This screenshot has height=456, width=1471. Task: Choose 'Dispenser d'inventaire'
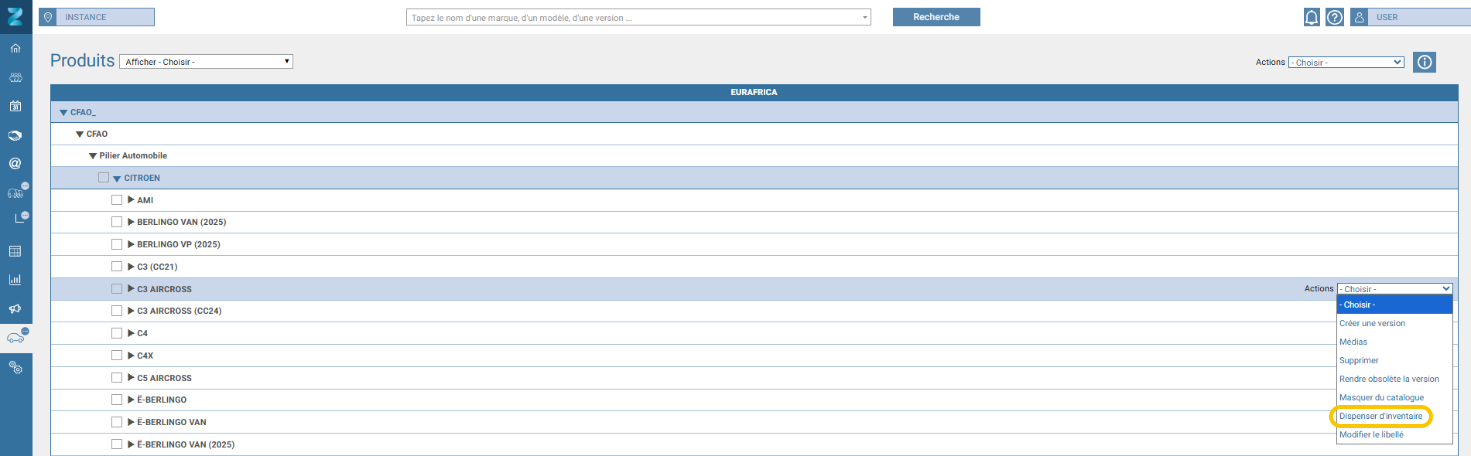point(1394,416)
